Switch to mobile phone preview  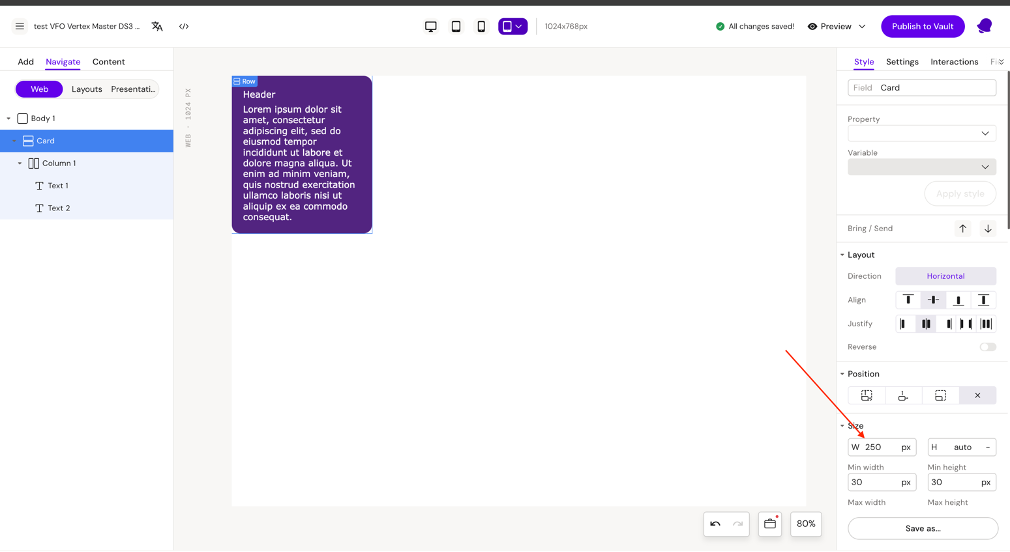tap(481, 26)
